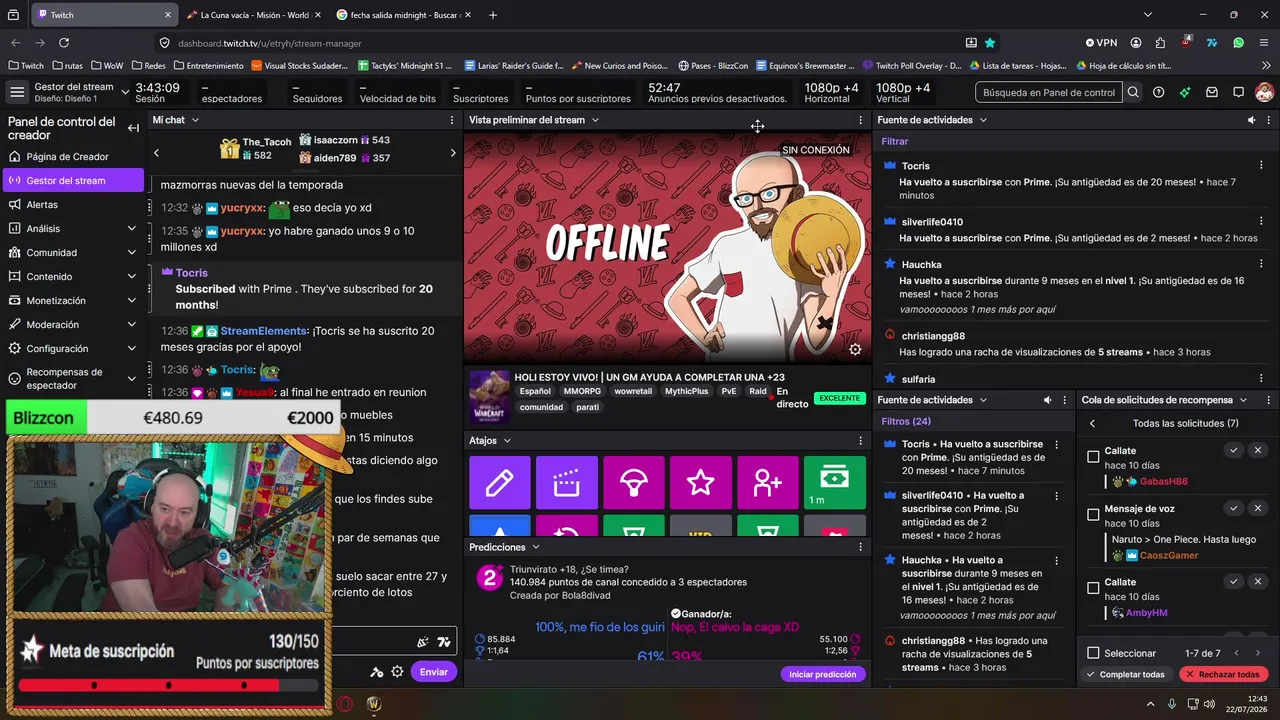Click the star shortcut tile in Atajos

701,483
